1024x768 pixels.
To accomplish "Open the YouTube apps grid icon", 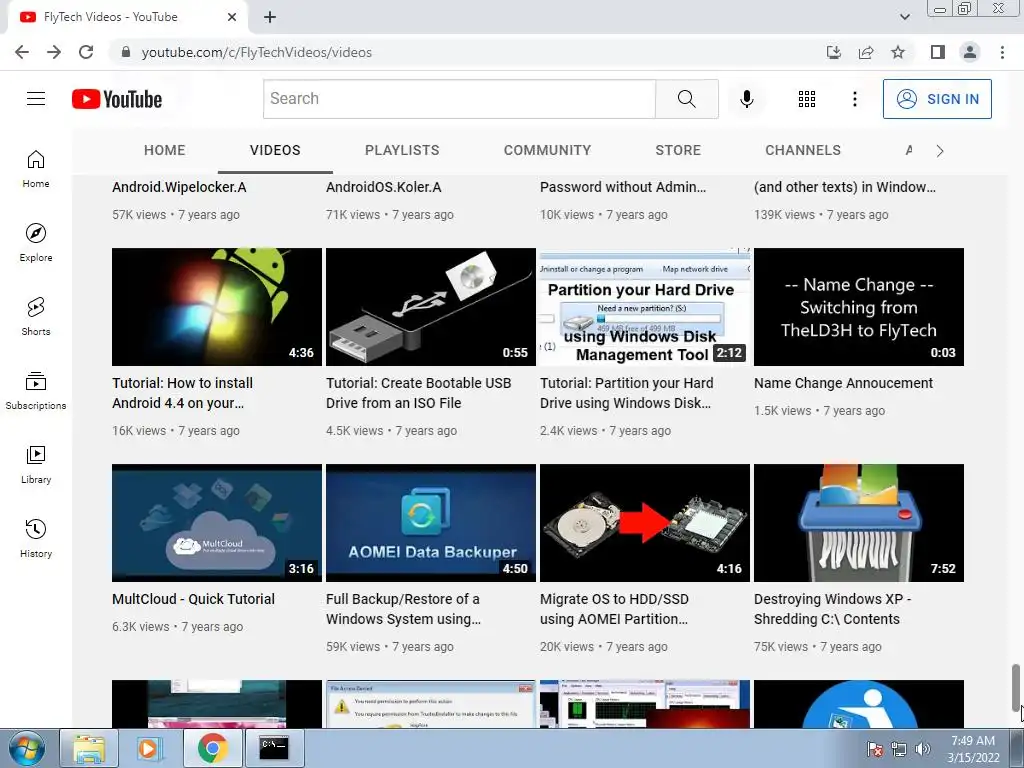I will (x=807, y=99).
